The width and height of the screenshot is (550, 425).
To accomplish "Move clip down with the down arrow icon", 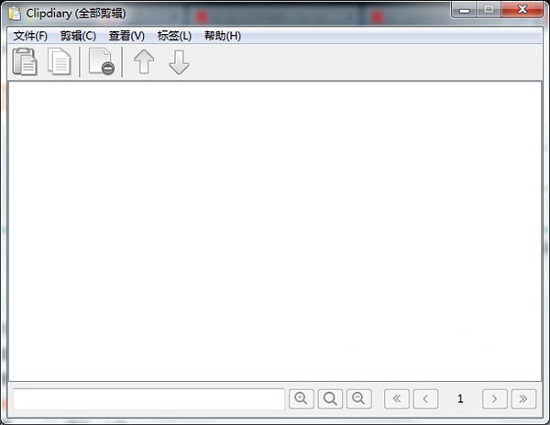I will coord(179,62).
